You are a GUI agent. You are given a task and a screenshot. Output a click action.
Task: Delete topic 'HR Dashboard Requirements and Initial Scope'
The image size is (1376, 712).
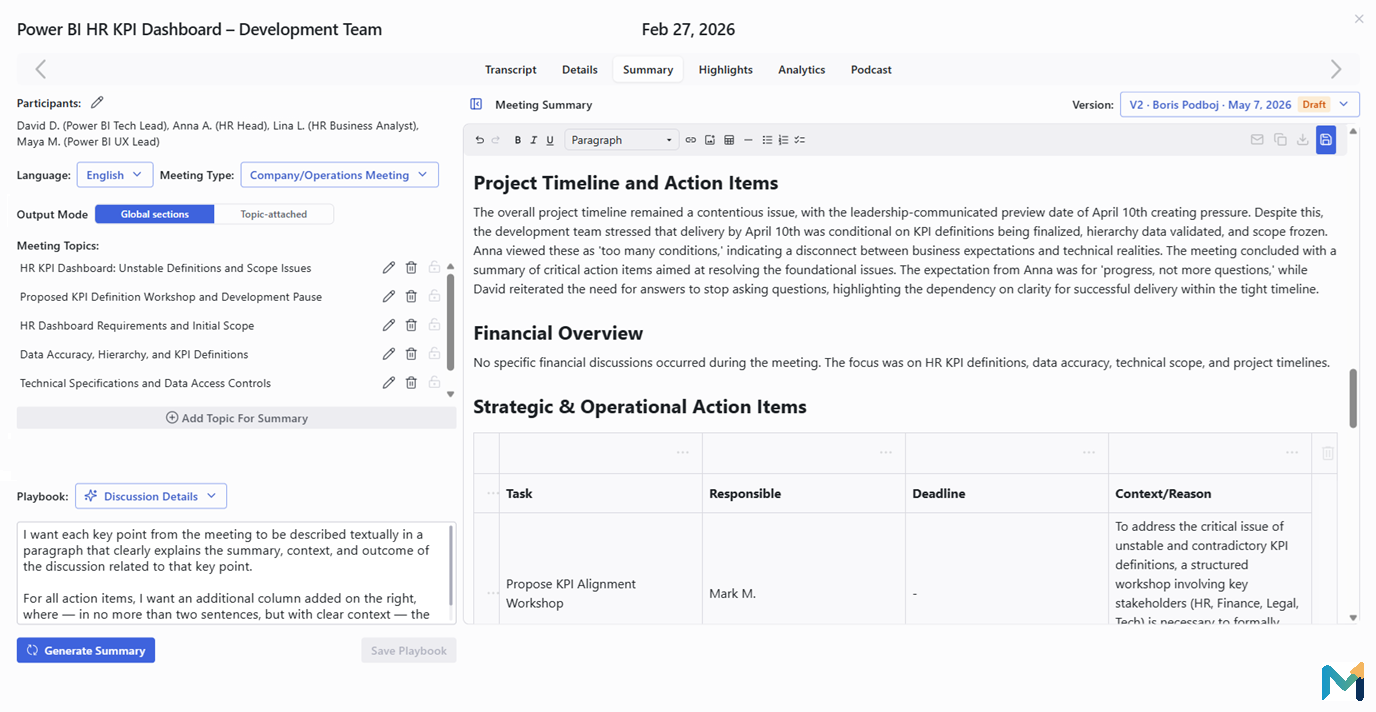411,325
